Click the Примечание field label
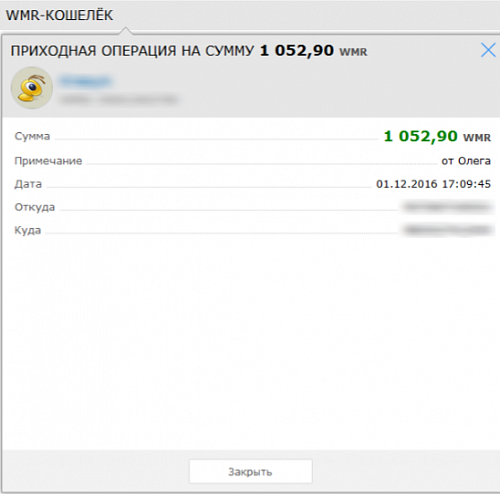The width and height of the screenshot is (500, 494). click(x=48, y=161)
